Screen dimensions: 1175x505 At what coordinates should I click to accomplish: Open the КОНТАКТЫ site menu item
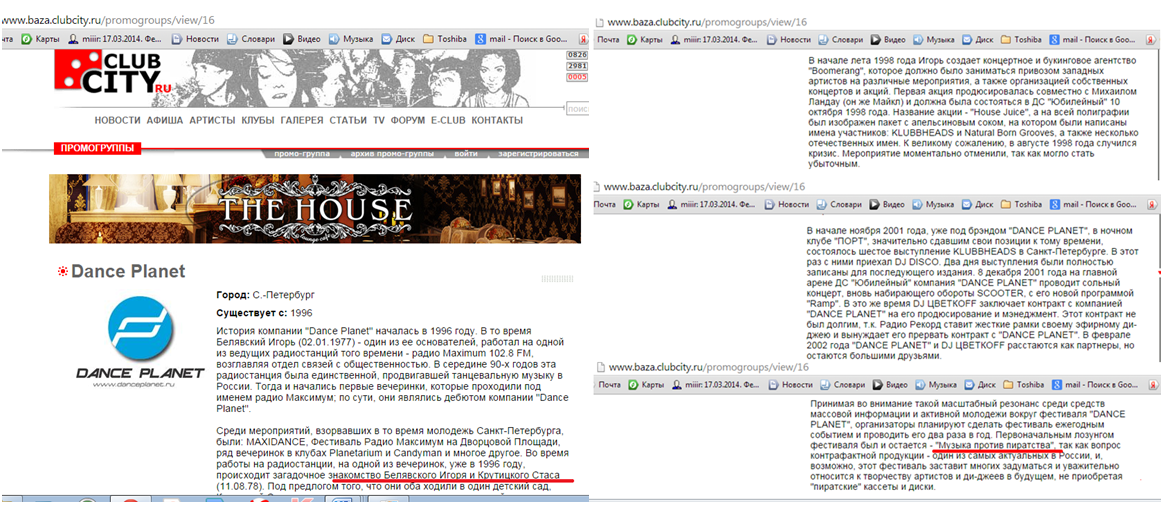pyautogui.click(x=498, y=120)
